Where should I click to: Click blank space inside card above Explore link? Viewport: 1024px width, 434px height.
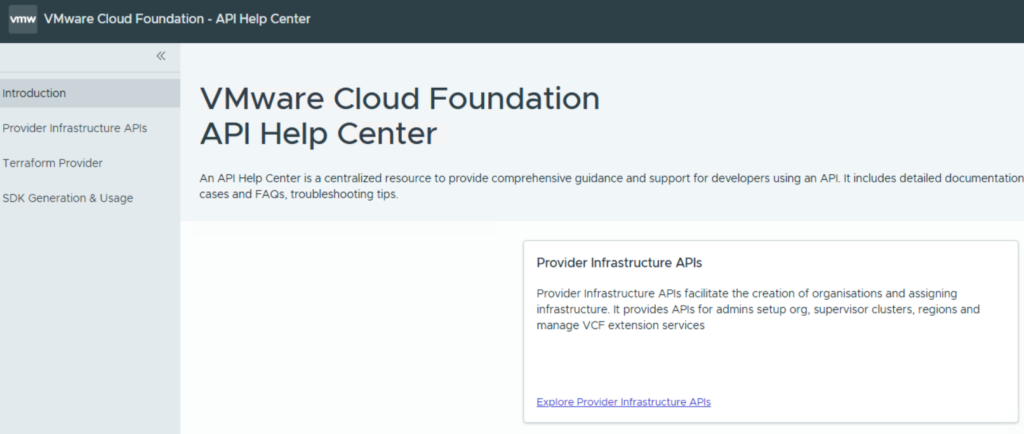(x=770, y=365)
